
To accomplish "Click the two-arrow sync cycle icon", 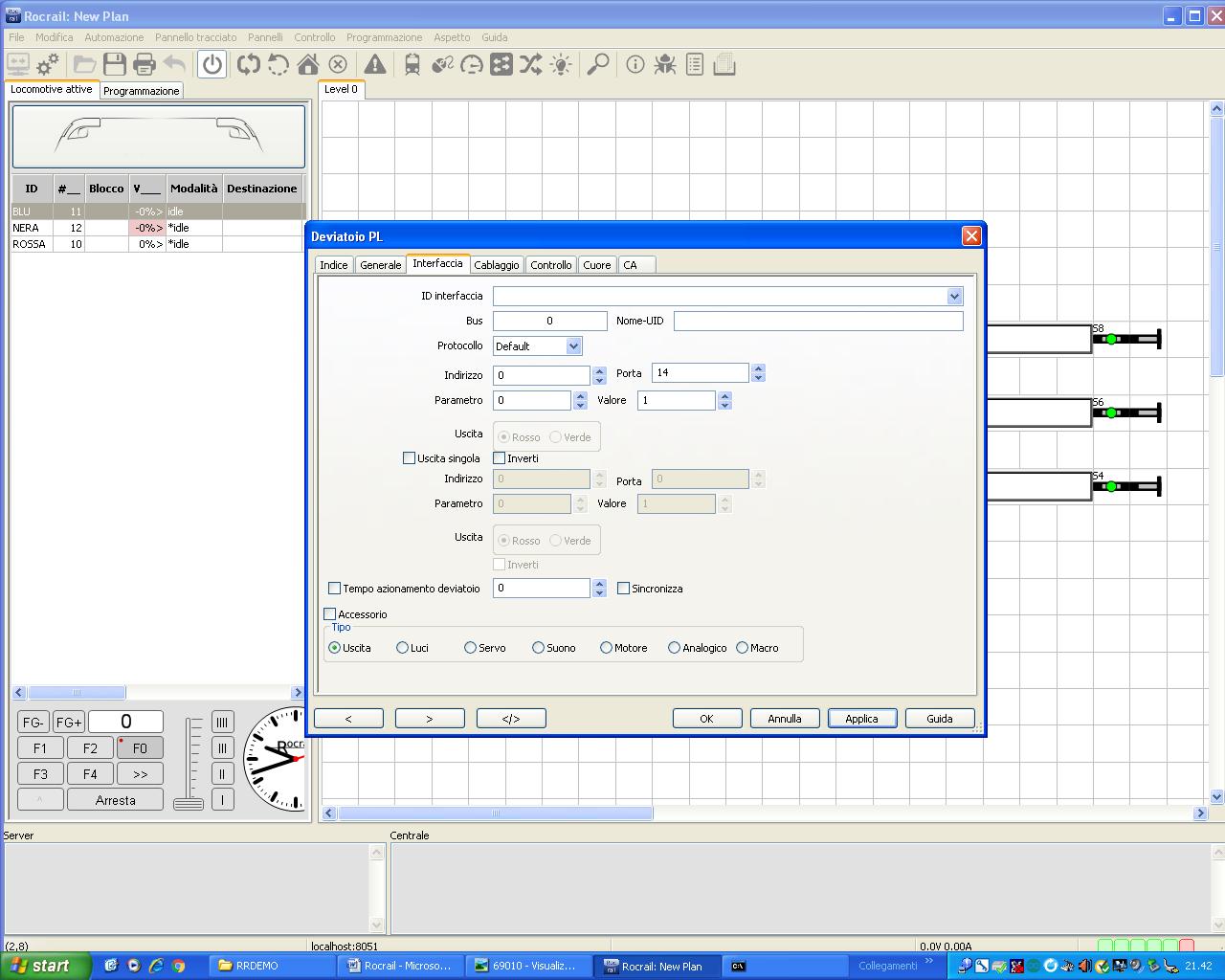I will click(249, 64).
